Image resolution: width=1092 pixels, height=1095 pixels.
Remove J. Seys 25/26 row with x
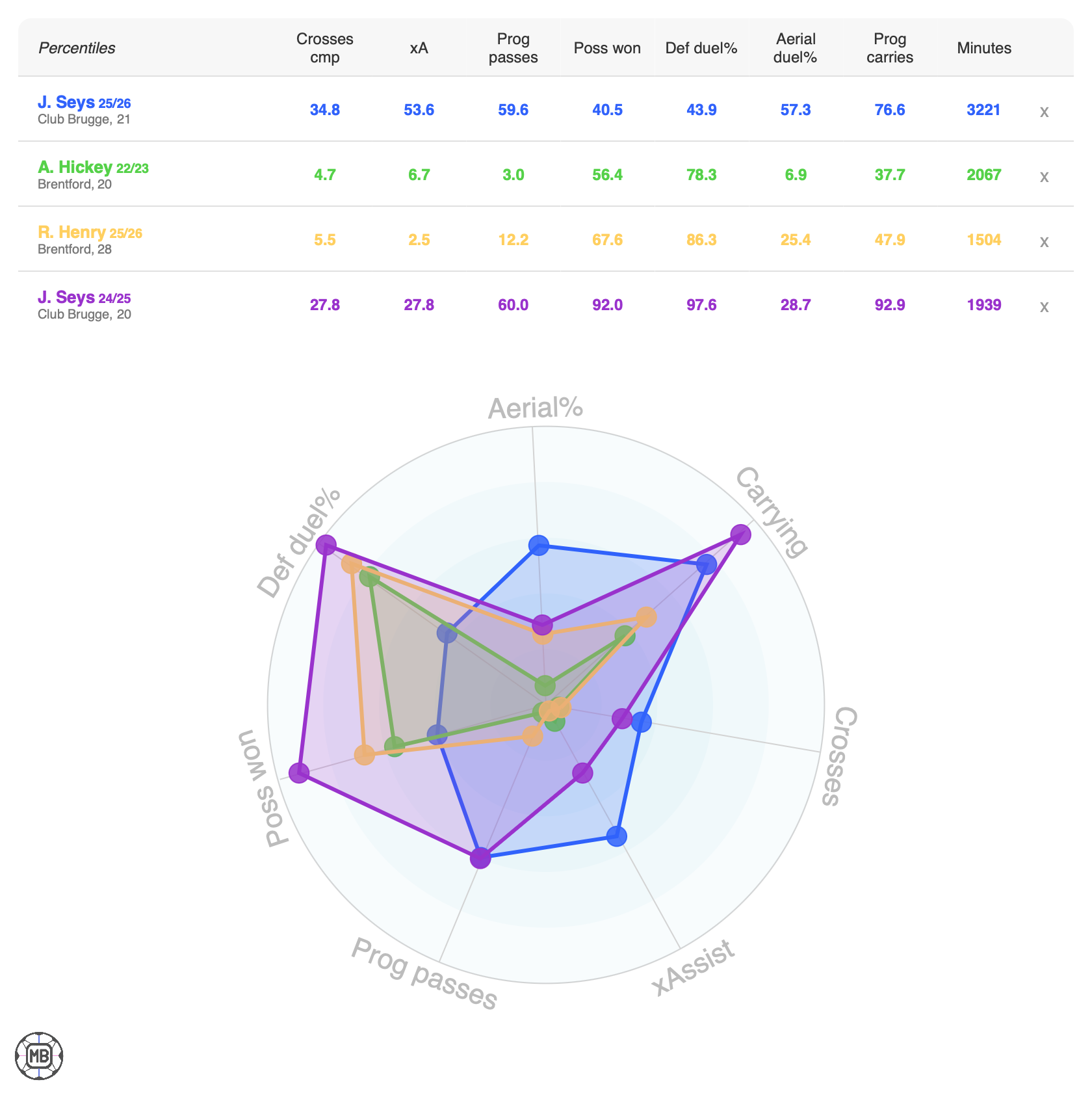tap(1044, 111)
